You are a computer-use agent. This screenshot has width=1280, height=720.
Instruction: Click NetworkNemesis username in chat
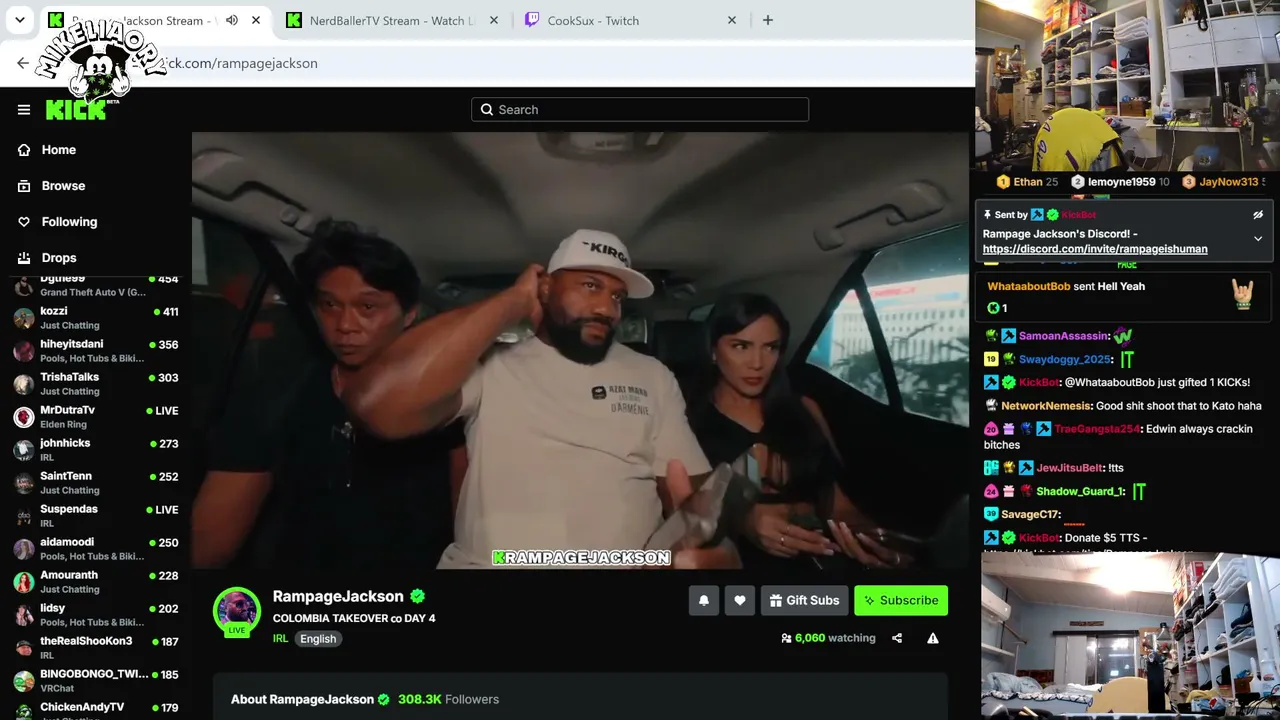pyautogui.click(x=1045, y=406)
